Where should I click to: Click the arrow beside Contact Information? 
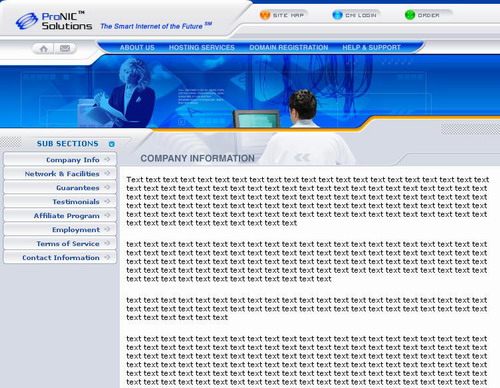coord(107,257)
